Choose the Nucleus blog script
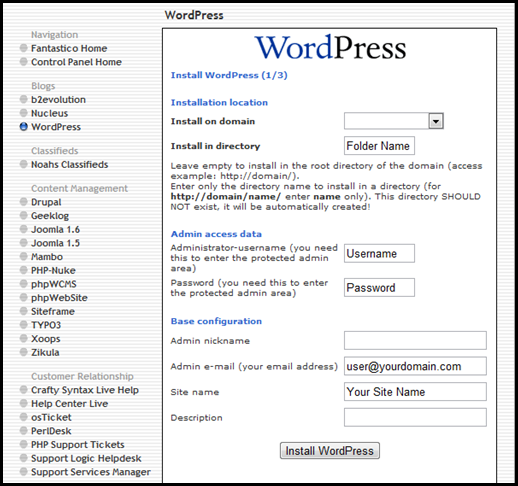The image size is (518, 486). pyautogui.click(x=49, y=113)
